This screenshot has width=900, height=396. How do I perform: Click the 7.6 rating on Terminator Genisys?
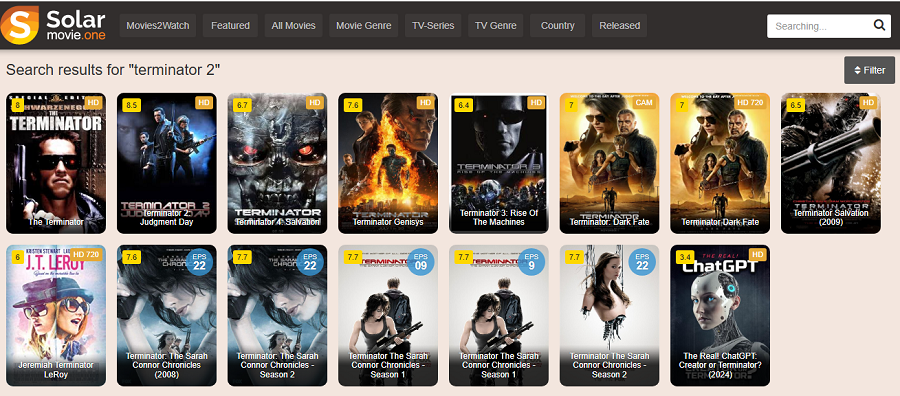[x=353, y=106]
